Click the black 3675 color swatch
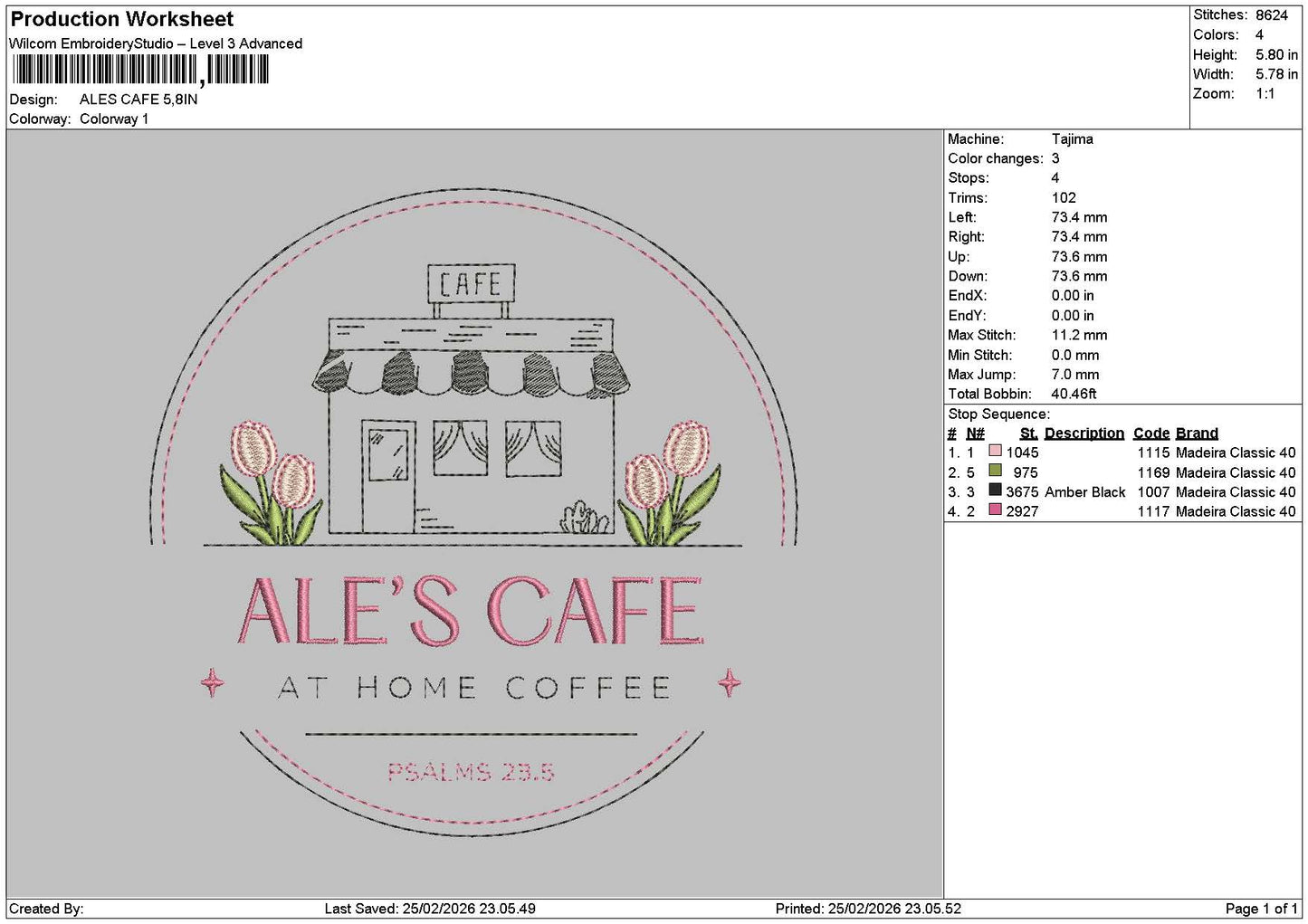The image size is (1308, 924). (995, 490)
